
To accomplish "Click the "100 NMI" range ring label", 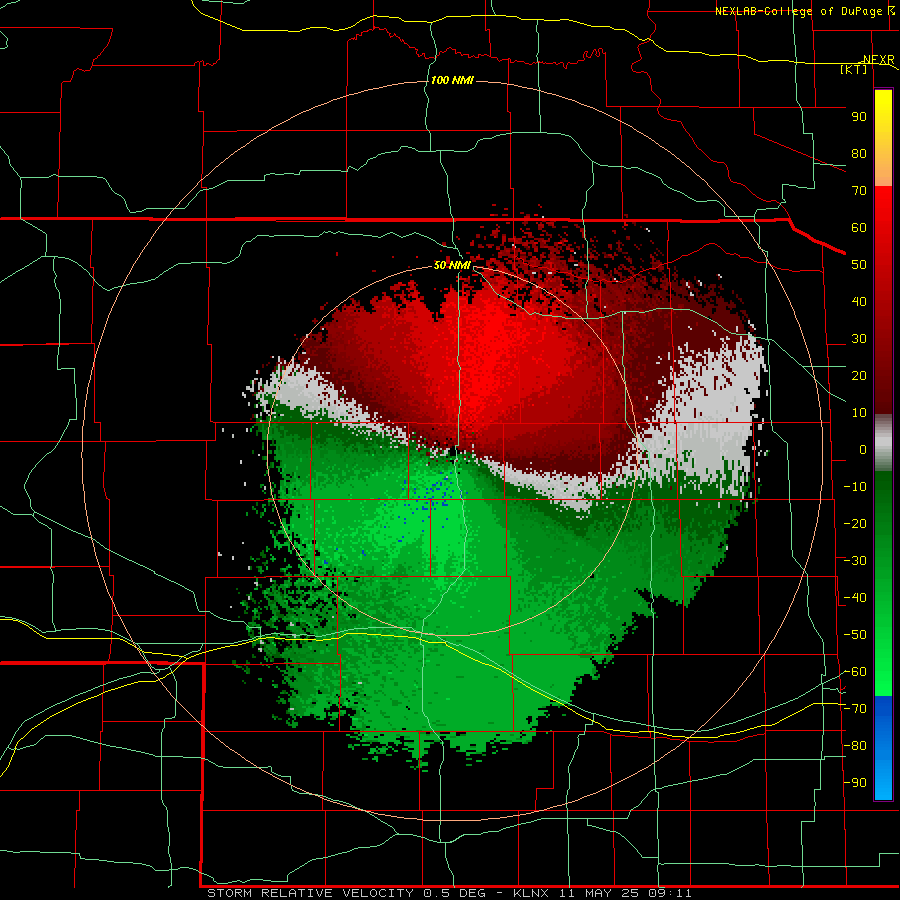I will [x=452, y=80].
